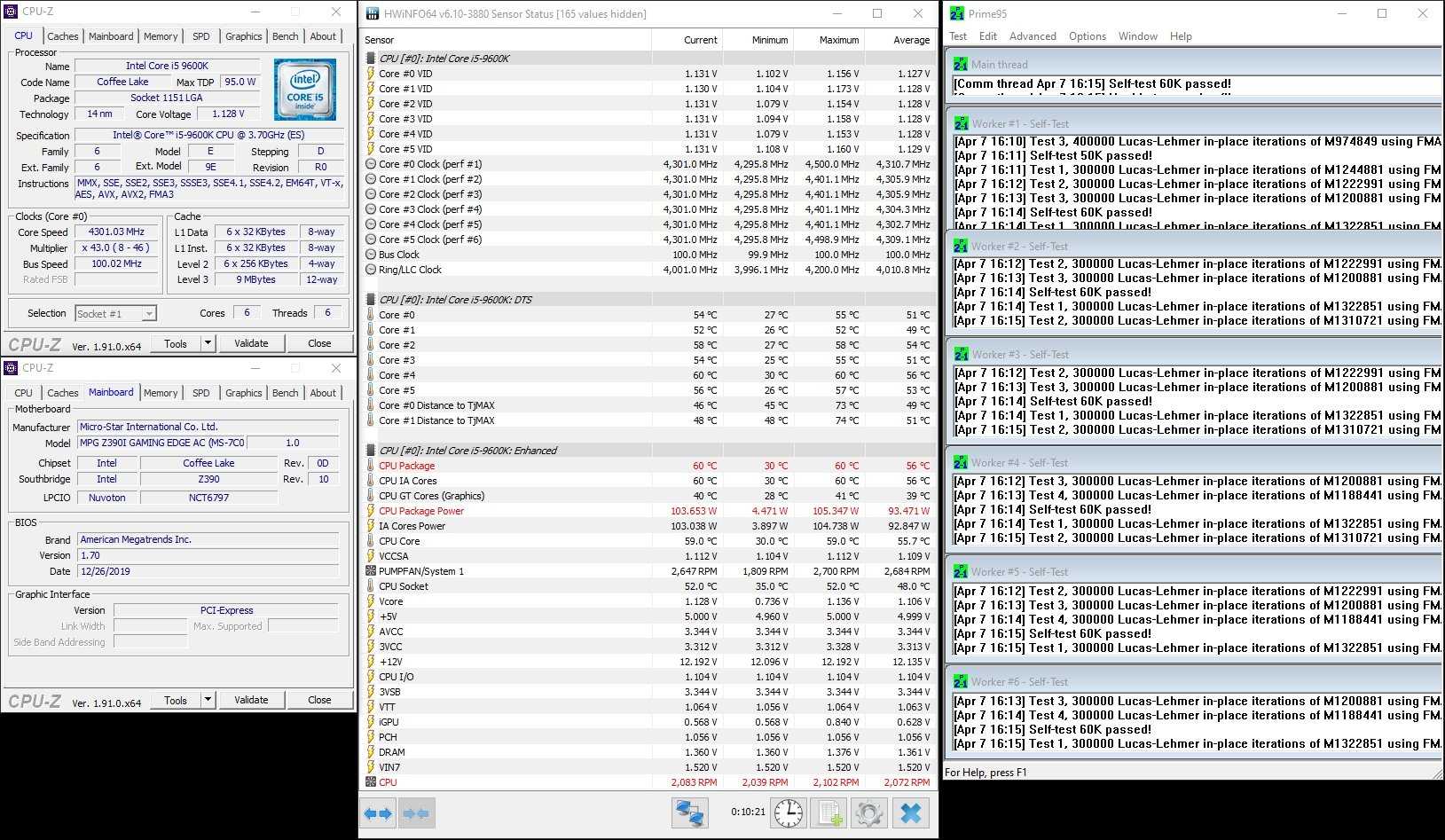Open HWiNFO remote network monitoring icon
Viewport: 1445px width, 840px height.
(690, 813)
